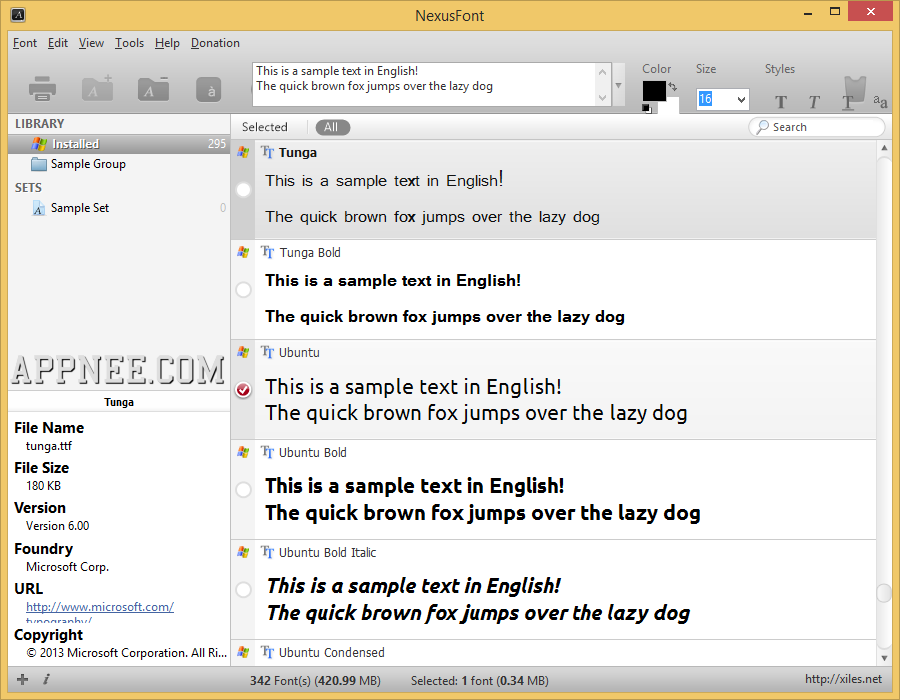This screenshot has width=900, height=700.
Task: Click the Windows logo beside Ubuntu Bold Italic
Action: point(243,553)
